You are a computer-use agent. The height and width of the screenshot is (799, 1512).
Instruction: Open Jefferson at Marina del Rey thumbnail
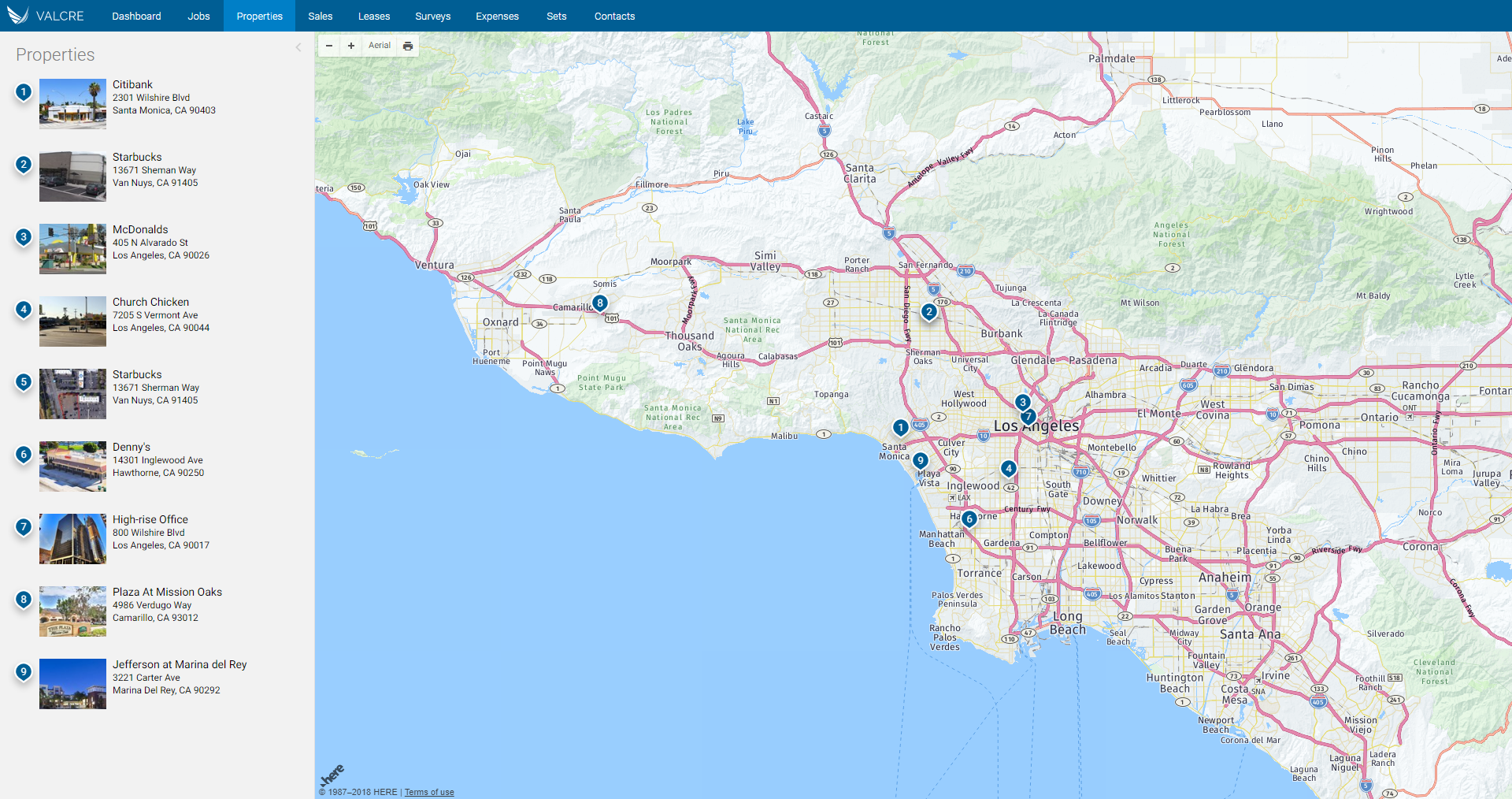(72, 684)
